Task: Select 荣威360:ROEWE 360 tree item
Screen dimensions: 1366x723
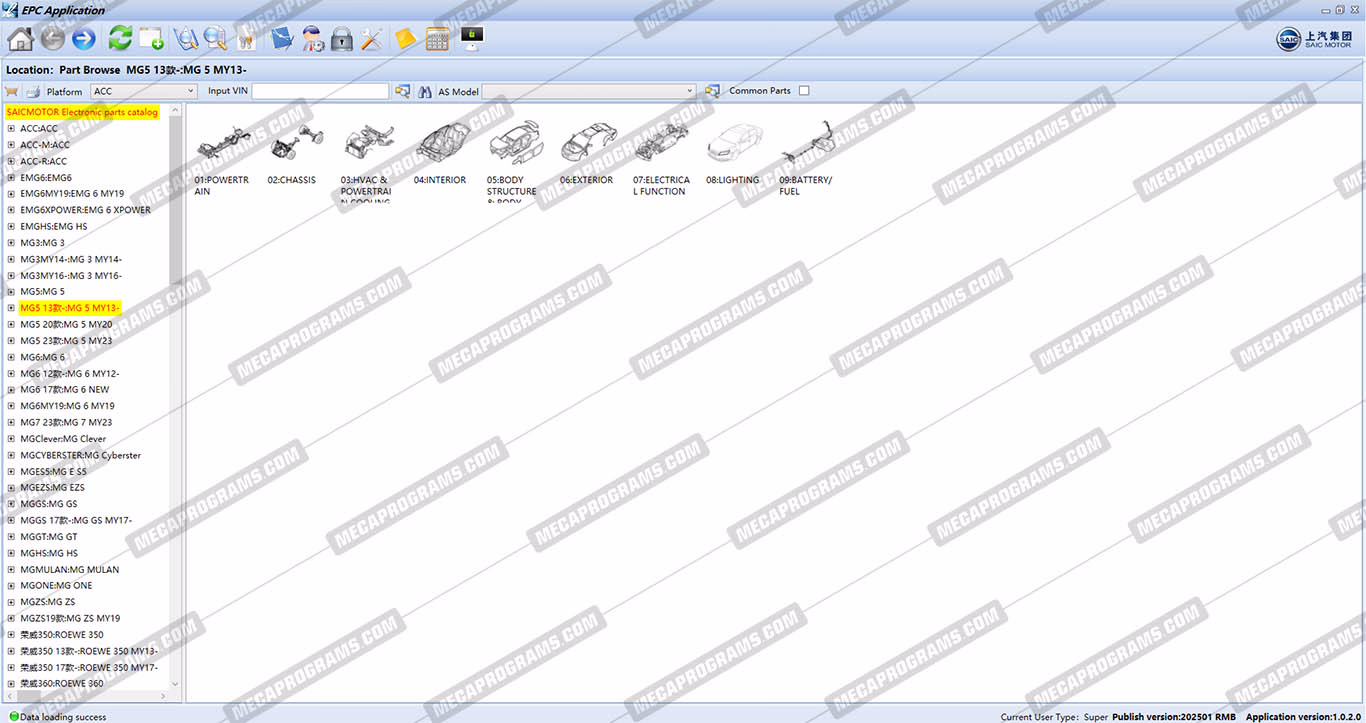Action: (x=62, y=684)
